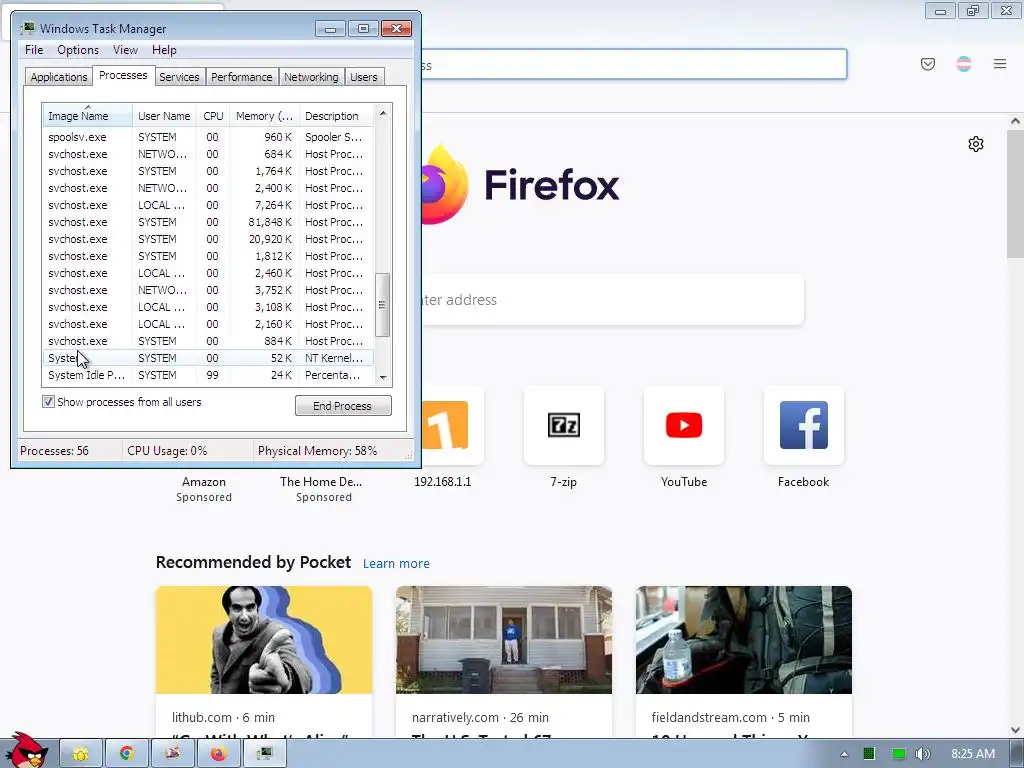Open the Help menu

pos(164,50)
